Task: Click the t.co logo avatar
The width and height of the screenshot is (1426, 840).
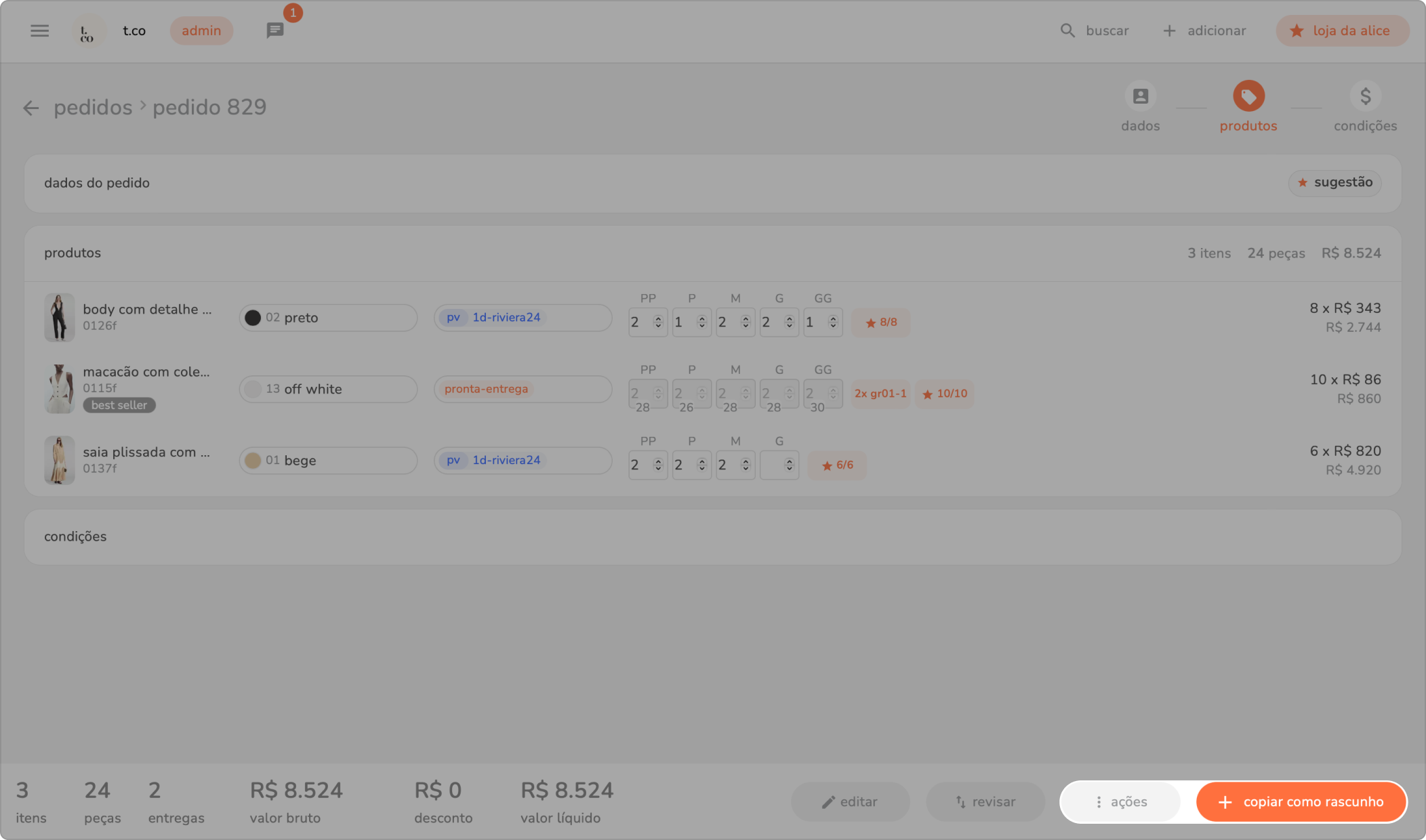Action: click(x=87, y=31)
